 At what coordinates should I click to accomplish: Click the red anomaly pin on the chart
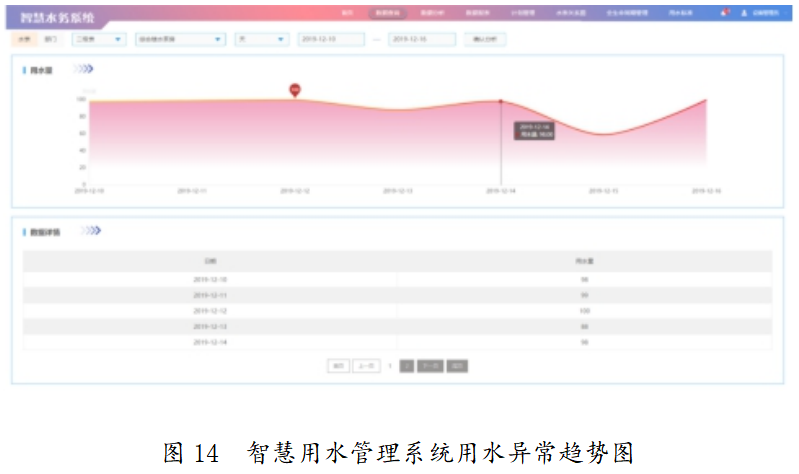[x=295, y=90]
